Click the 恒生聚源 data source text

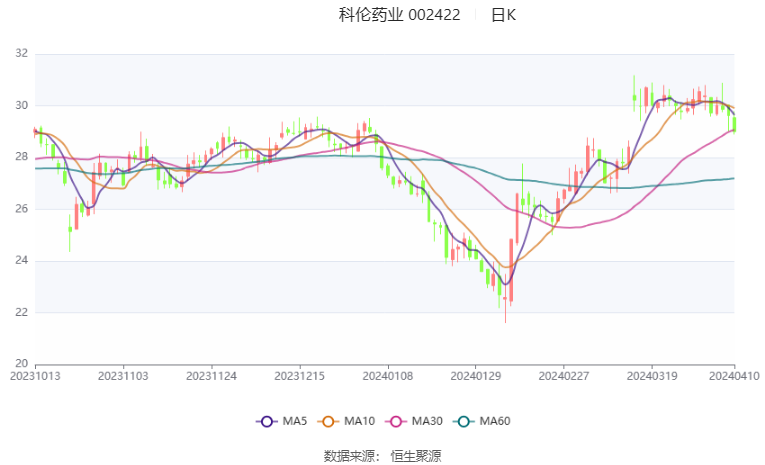point(416,456)
